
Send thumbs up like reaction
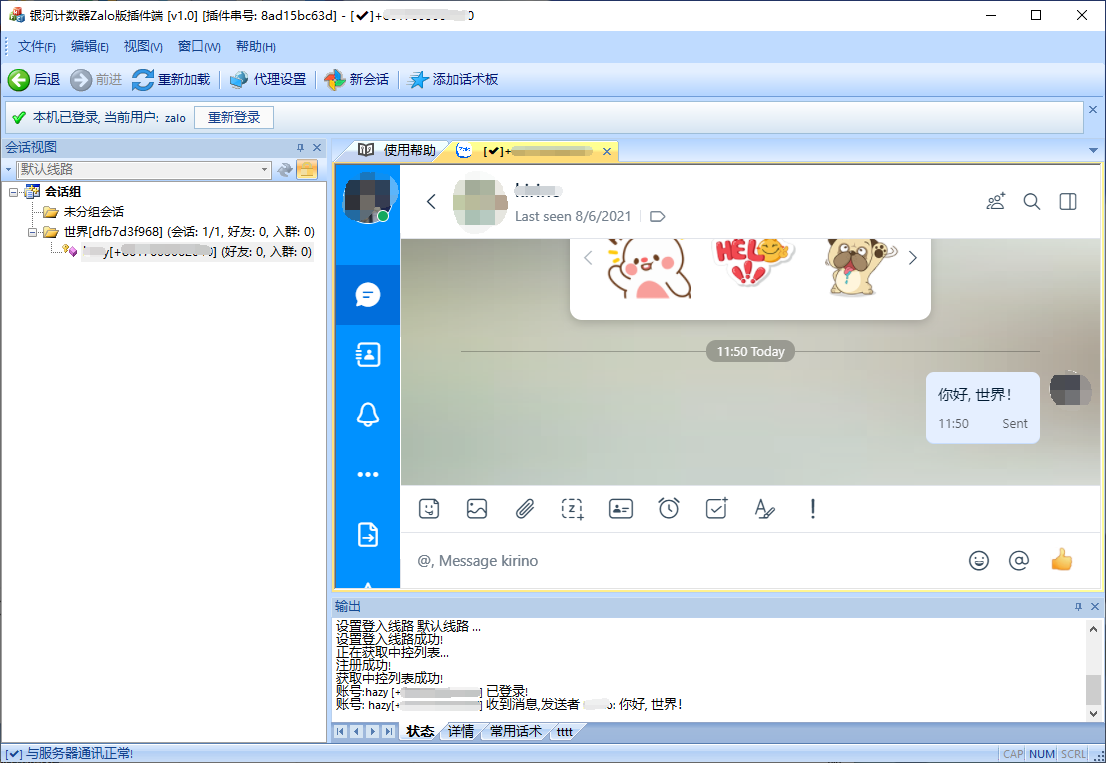coord(1061,561)
